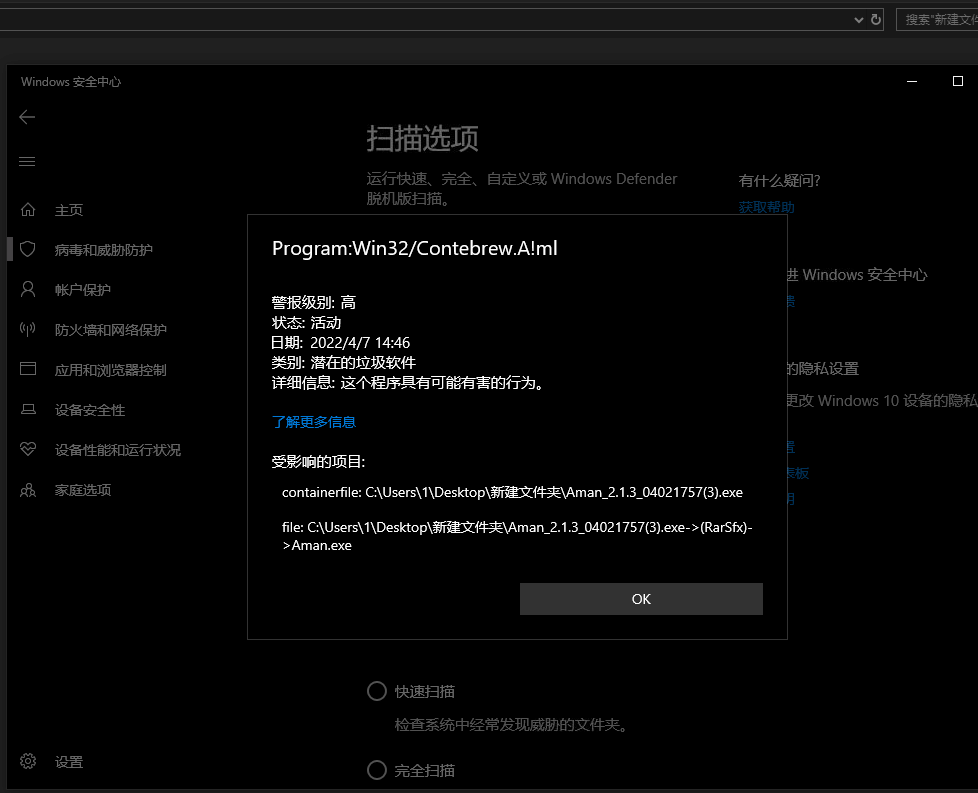Screen dimensions: 978x793
Task: Toggle the hamburger navigation menu
Action: coord(27,162)
